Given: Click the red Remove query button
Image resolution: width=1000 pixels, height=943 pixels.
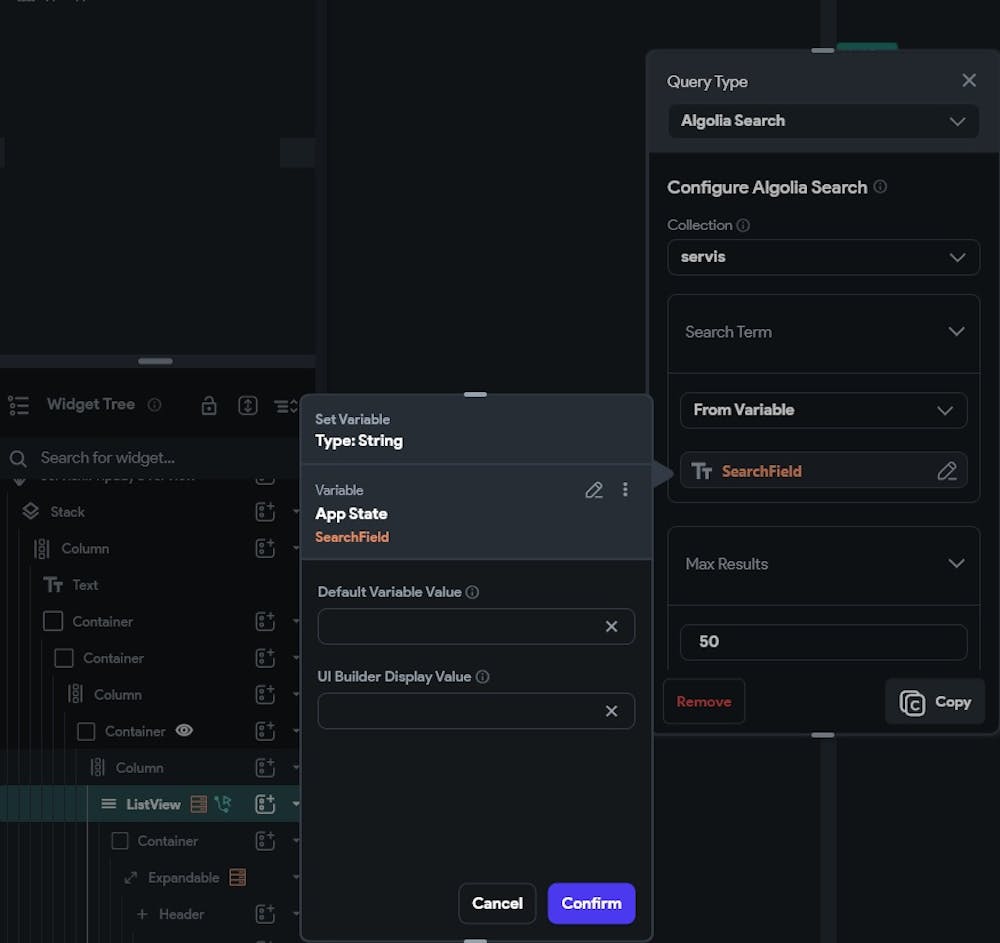Looking at the screenshot, I should pos(704,701).
